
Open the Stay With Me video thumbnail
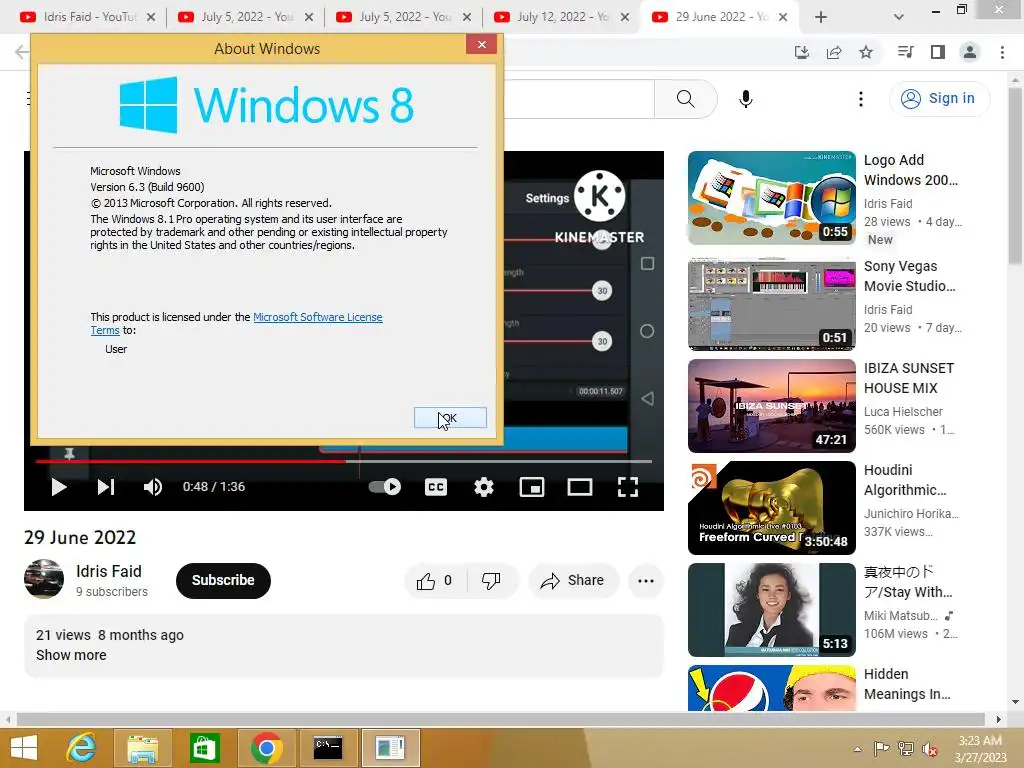coord(771,610)
